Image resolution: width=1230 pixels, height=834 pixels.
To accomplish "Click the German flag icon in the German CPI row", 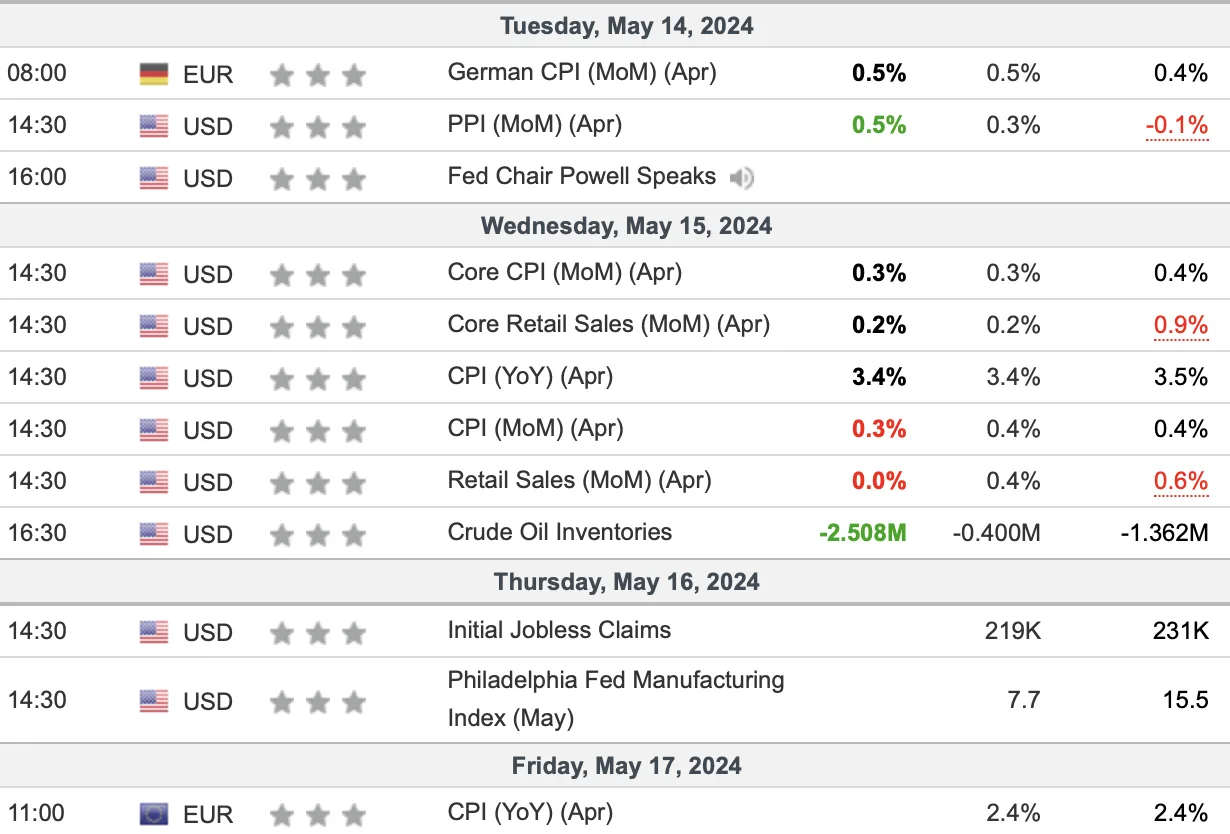I will (x=154, y=74).
